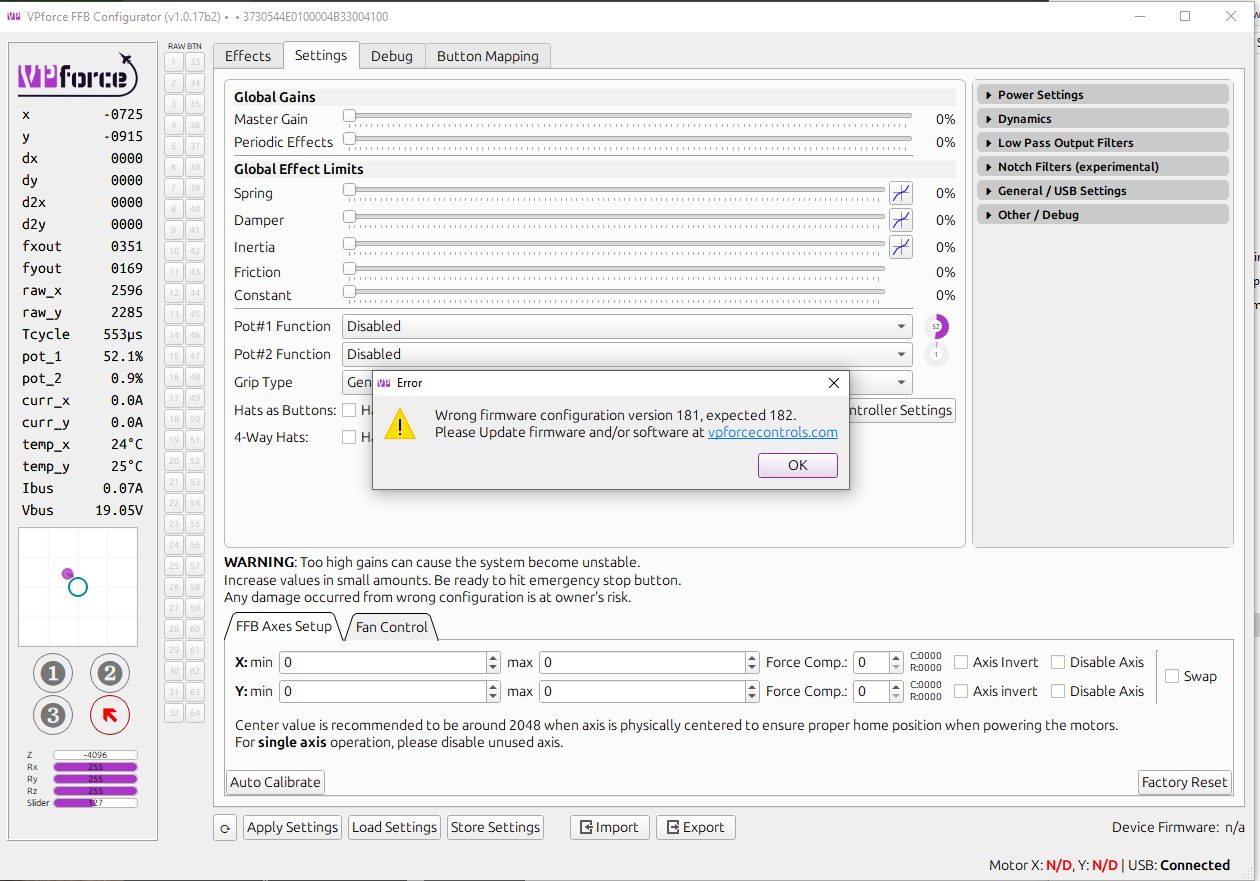Close the Error dialog with X
The height and width of the screenshot is (881, 1260).
coord(834,383)
